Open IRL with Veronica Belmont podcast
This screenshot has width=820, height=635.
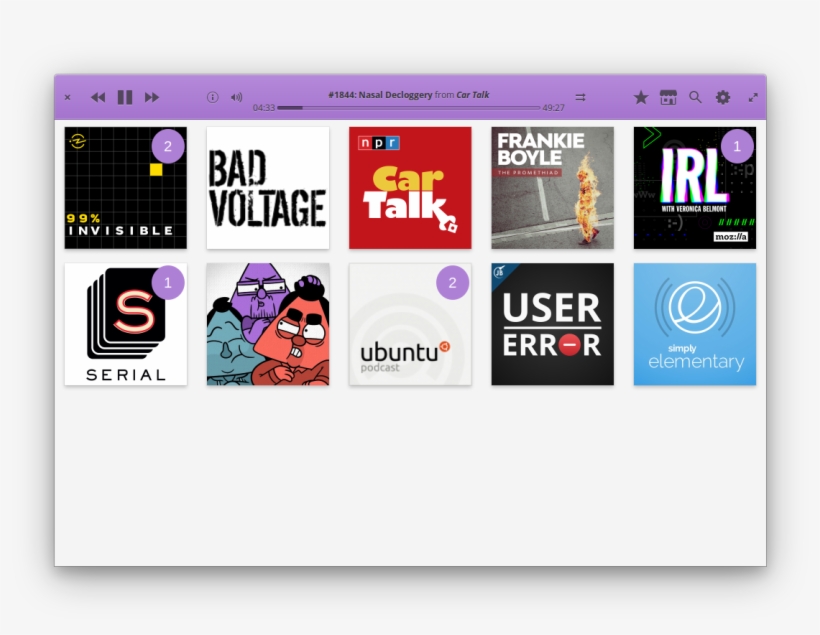pos(694,188)
